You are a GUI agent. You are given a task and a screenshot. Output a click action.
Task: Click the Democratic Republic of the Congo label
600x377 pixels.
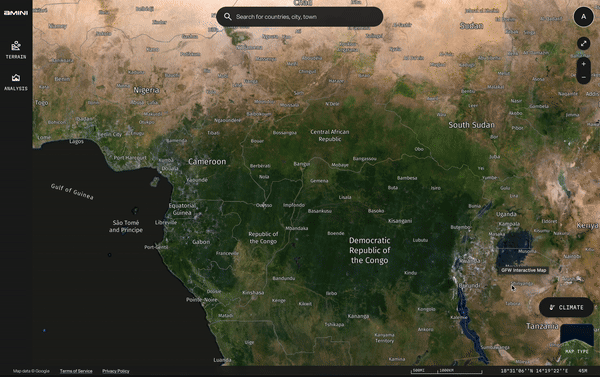click(x=370, y=250)
